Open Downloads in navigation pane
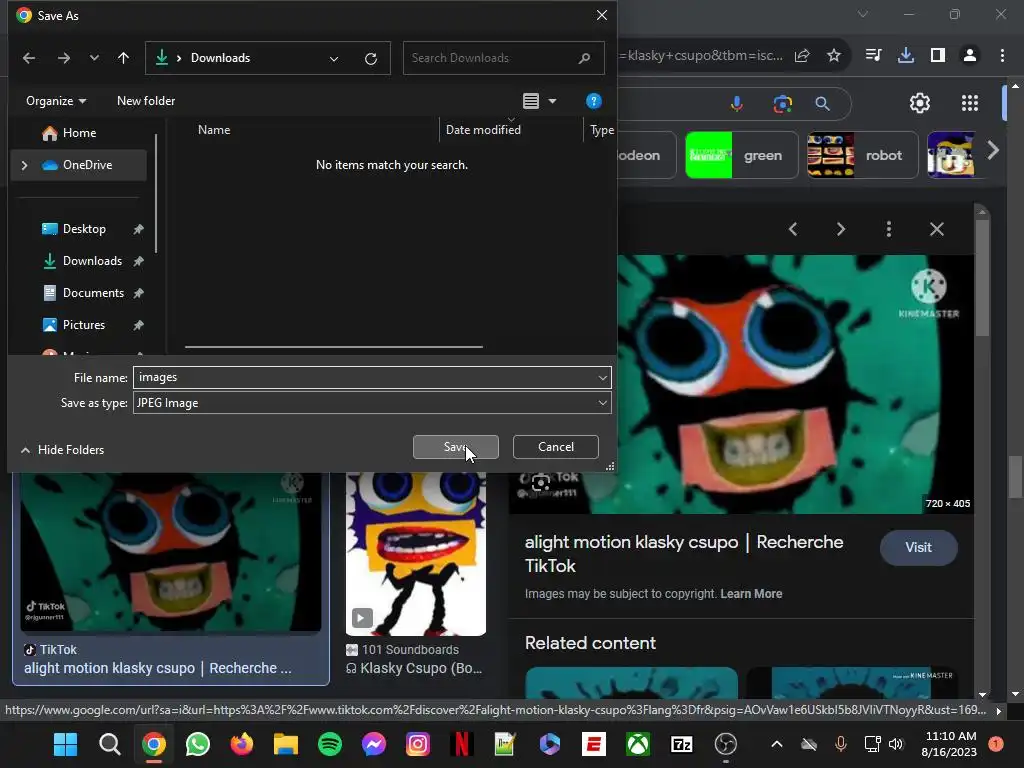Viewport: 1024px width, 768px height. pyautogui.click(x=92, y=261)
